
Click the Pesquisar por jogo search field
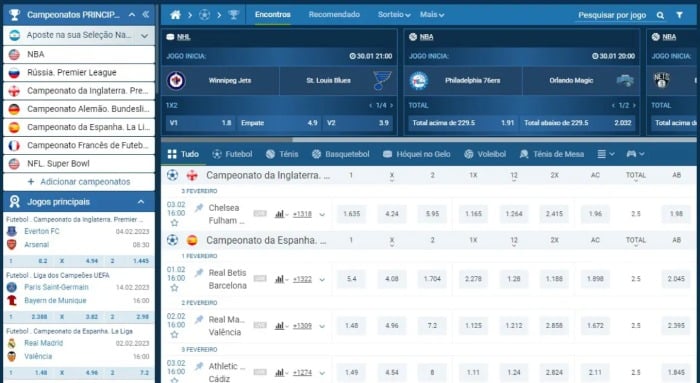pyautogui.click(x=612, y=15)
